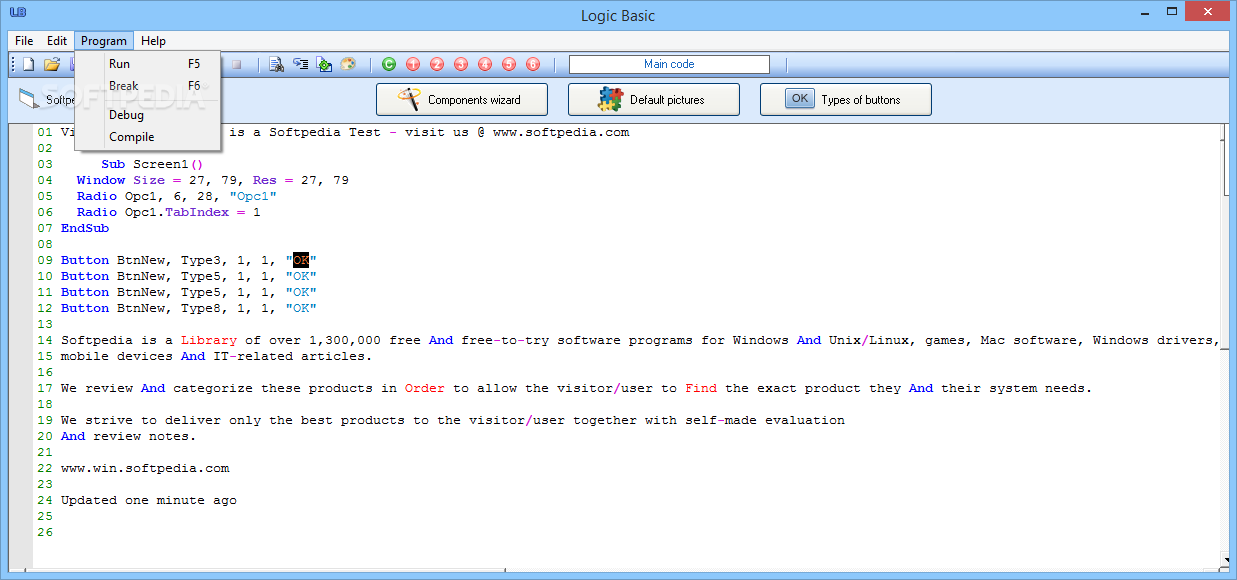Close the opened Program menu

104,41
